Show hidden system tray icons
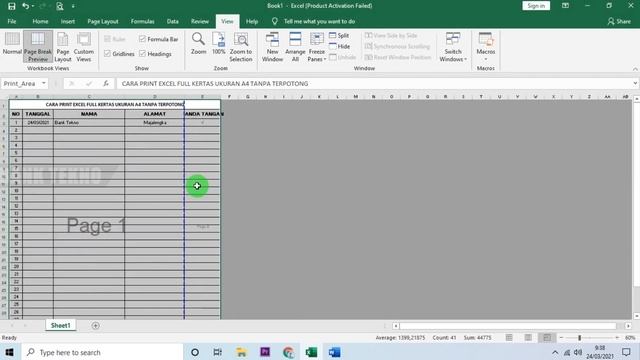 click(555, 352)
